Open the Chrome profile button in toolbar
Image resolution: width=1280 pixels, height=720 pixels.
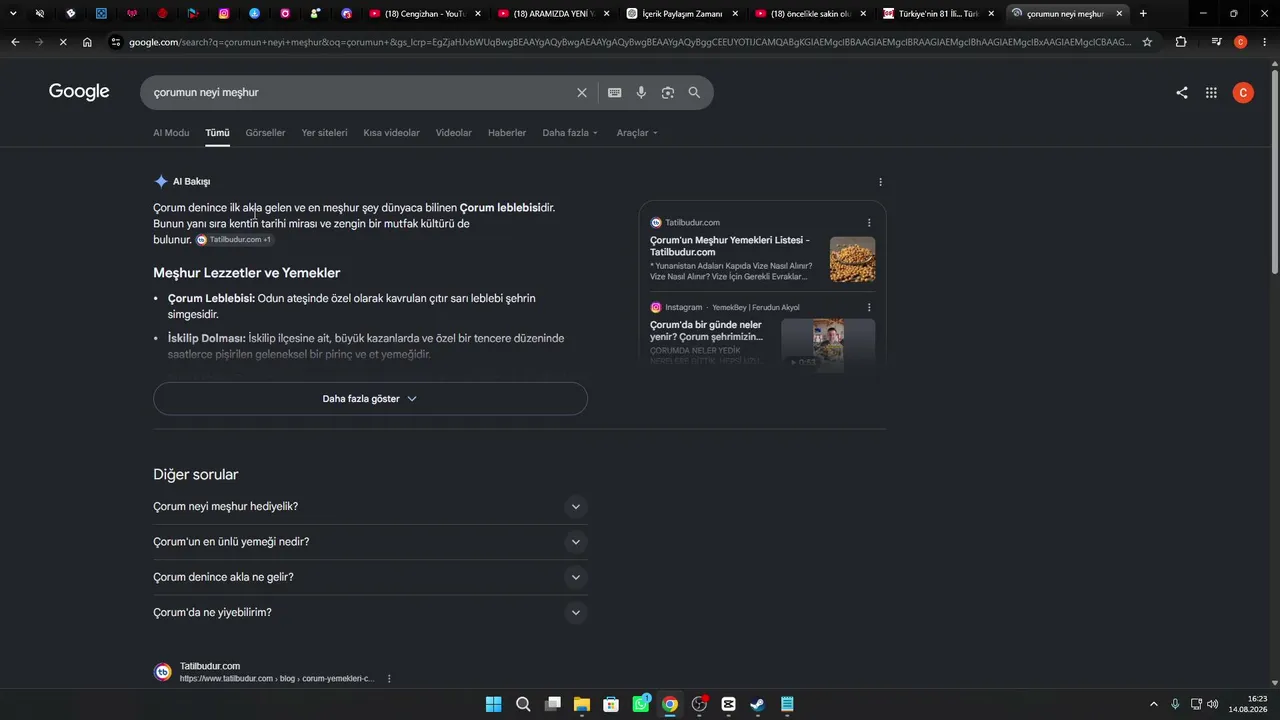(x=1241, y=42)
